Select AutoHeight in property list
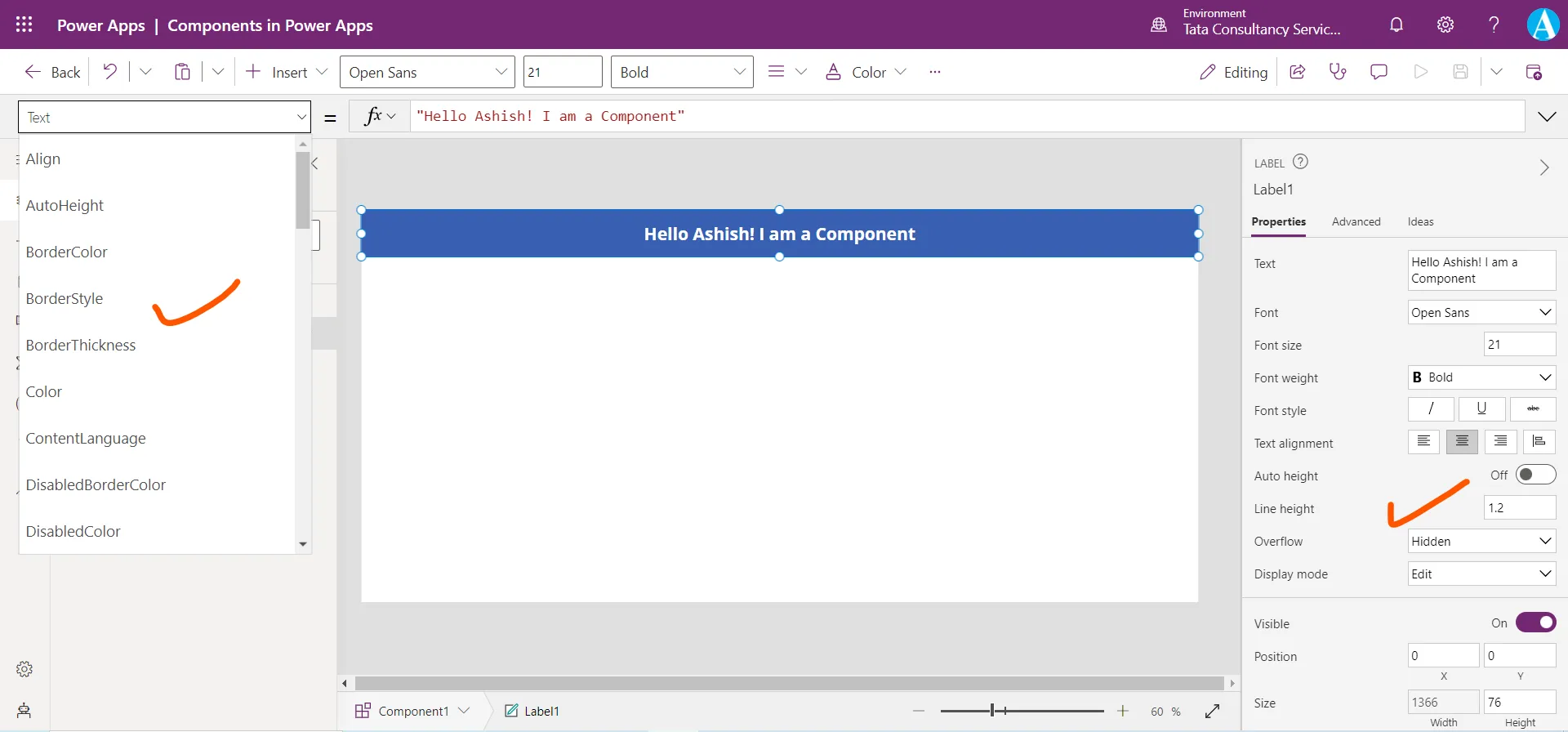Screen dimensions: 1568x732 click(x=157, y=205)
